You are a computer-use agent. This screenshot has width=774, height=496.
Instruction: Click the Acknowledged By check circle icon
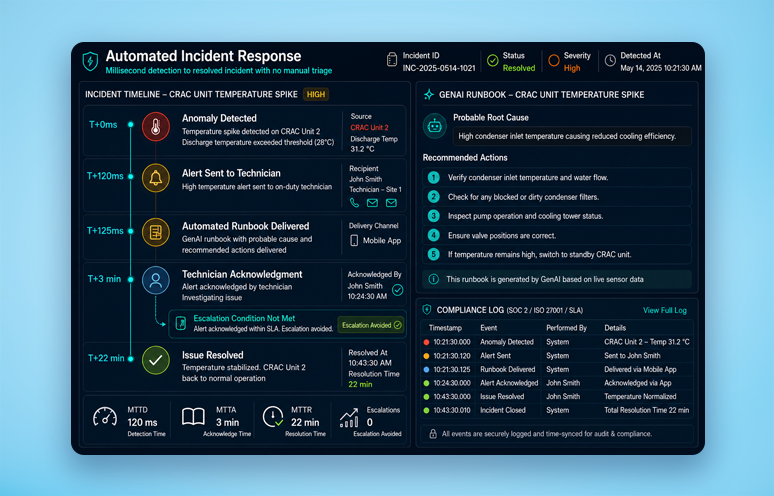[x=397, y=290]
